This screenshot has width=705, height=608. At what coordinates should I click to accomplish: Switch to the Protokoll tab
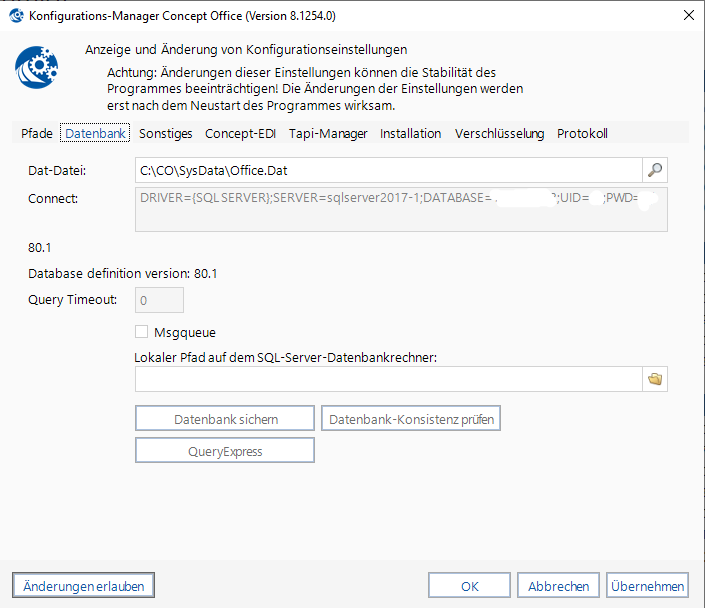tap(582, 133)
